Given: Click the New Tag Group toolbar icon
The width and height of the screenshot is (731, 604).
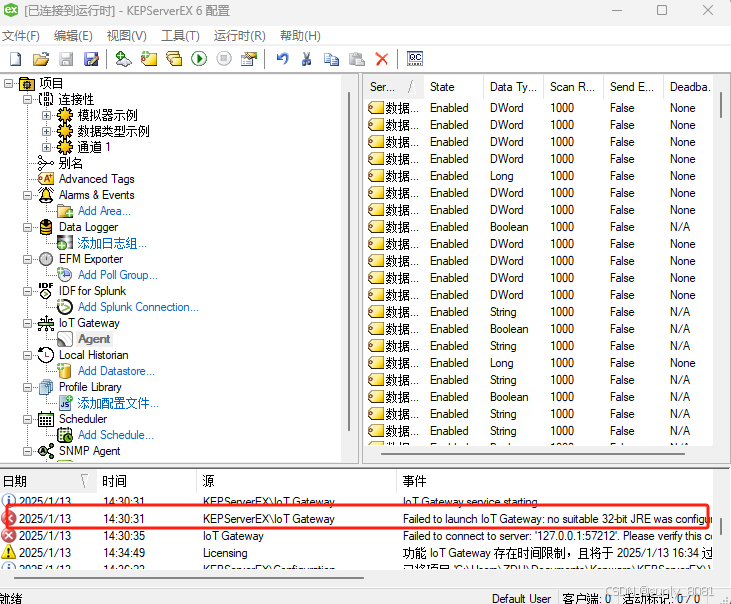Looking at the screenshot, I should [174, 59].
